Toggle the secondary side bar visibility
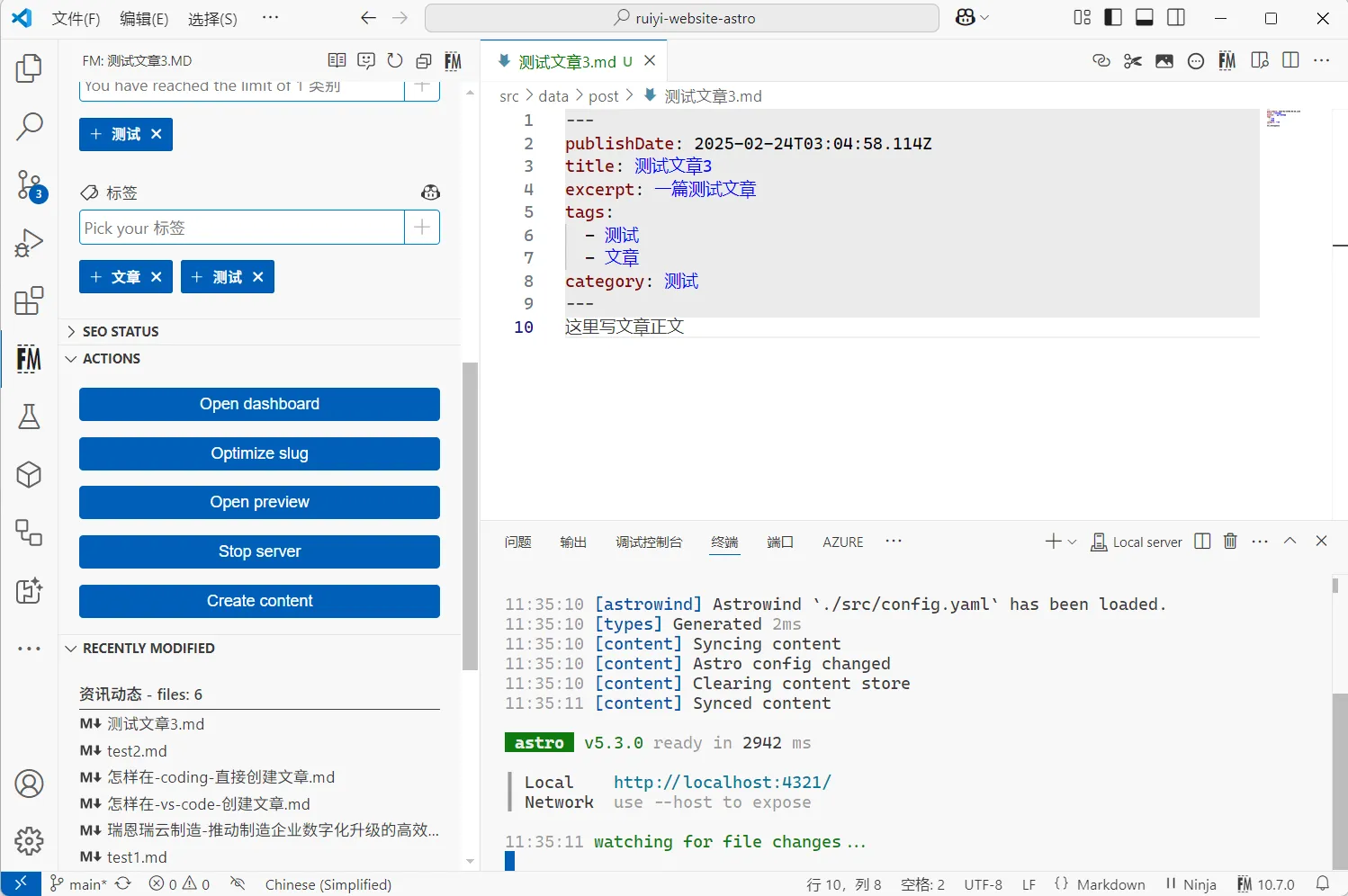 coord(1176,18)
